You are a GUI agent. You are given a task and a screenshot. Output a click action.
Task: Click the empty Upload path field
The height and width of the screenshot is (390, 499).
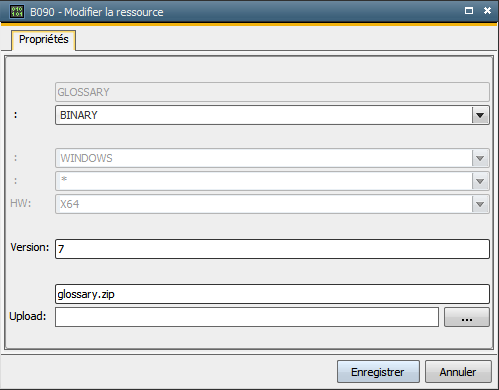click(247, 317)
